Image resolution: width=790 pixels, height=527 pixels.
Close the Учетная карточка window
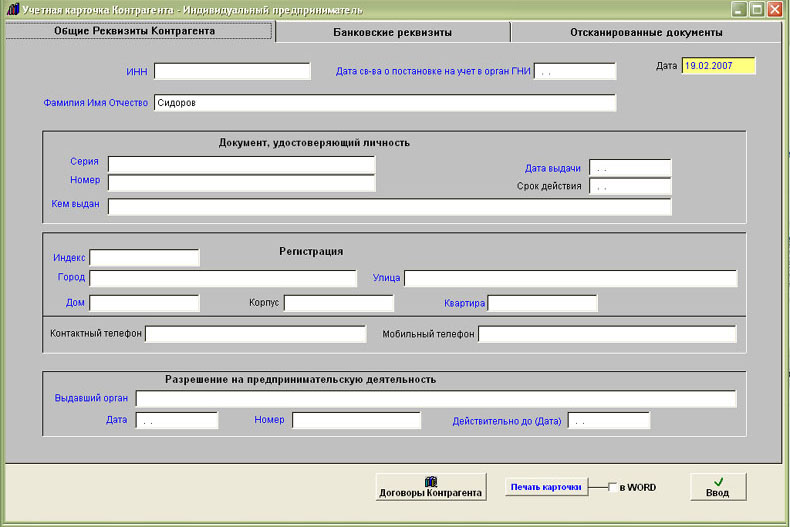[774, 9]
